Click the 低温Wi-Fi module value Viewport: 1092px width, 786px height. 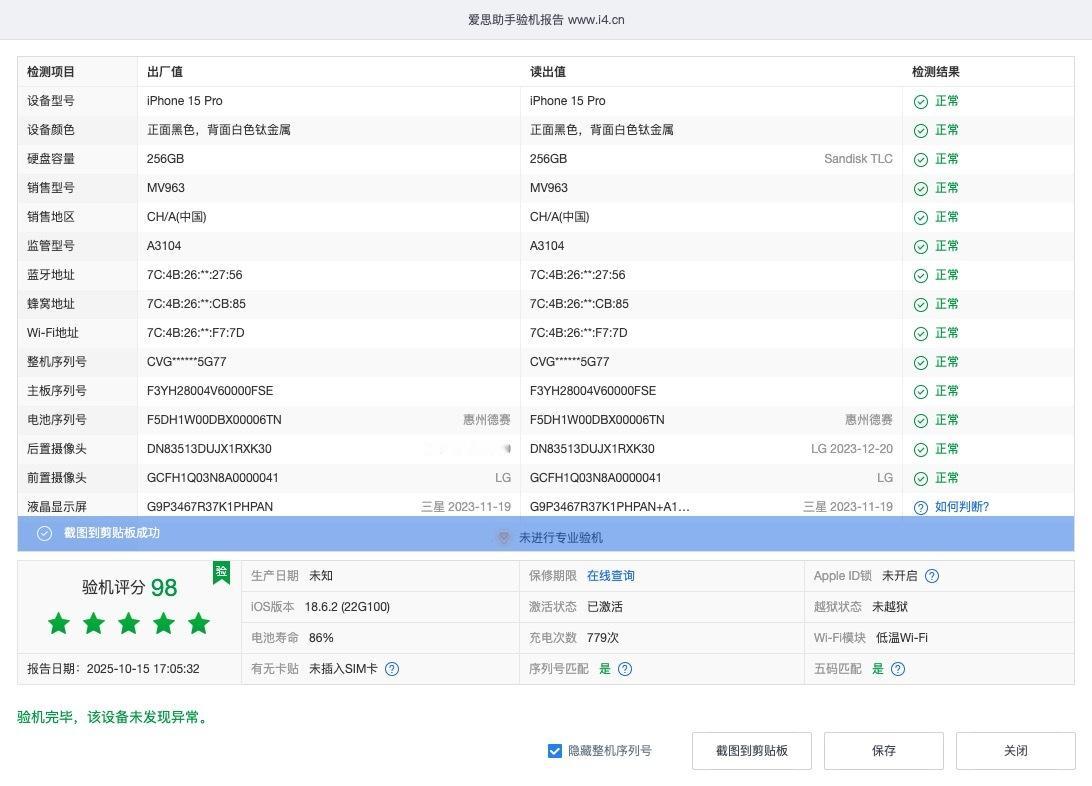(x=901, y=638)
